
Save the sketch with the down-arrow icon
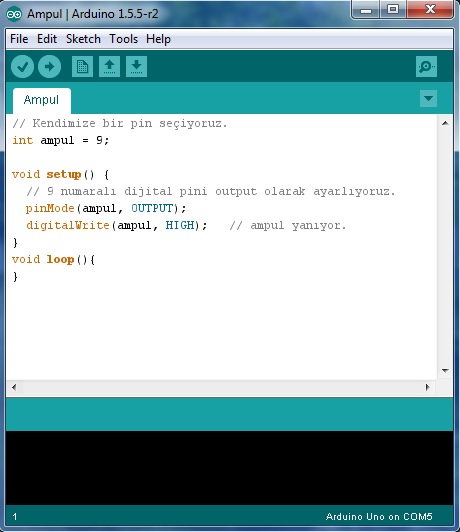coord(136,66)
